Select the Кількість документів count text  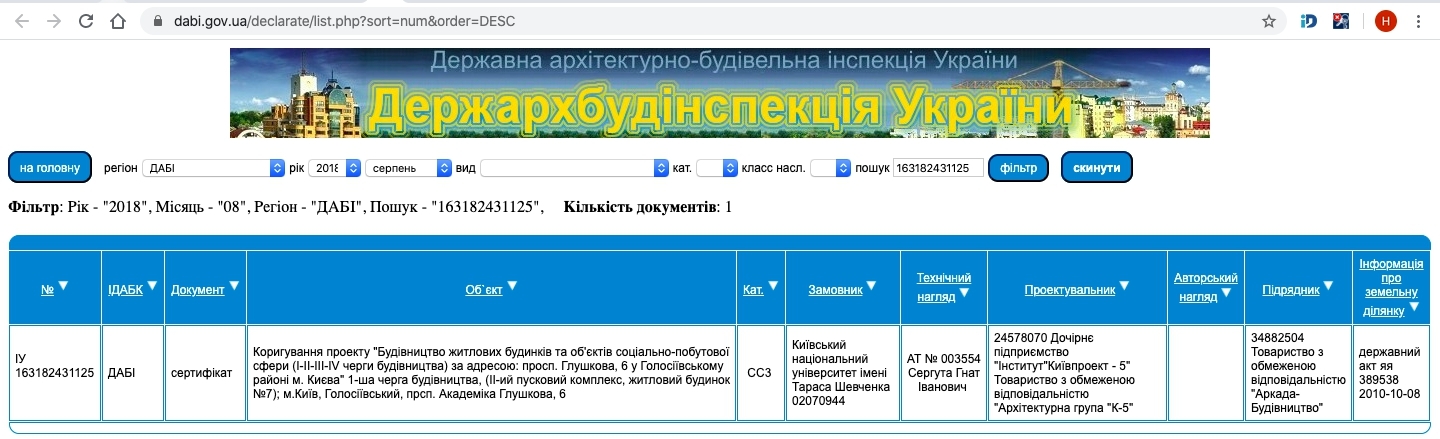tap(648, 207)
